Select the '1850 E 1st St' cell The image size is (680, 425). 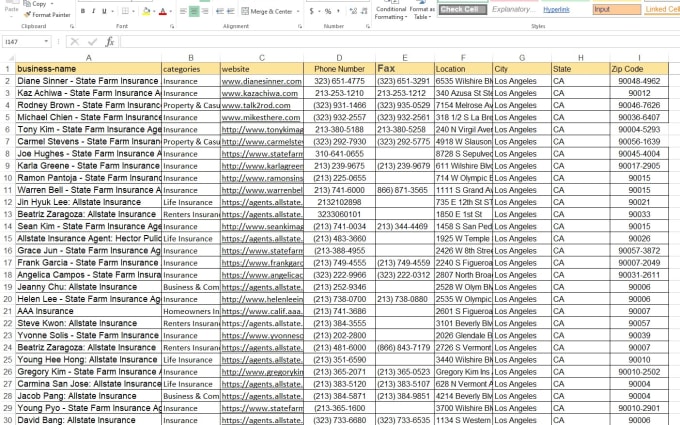pyautogui.click(x=463, y=214)
